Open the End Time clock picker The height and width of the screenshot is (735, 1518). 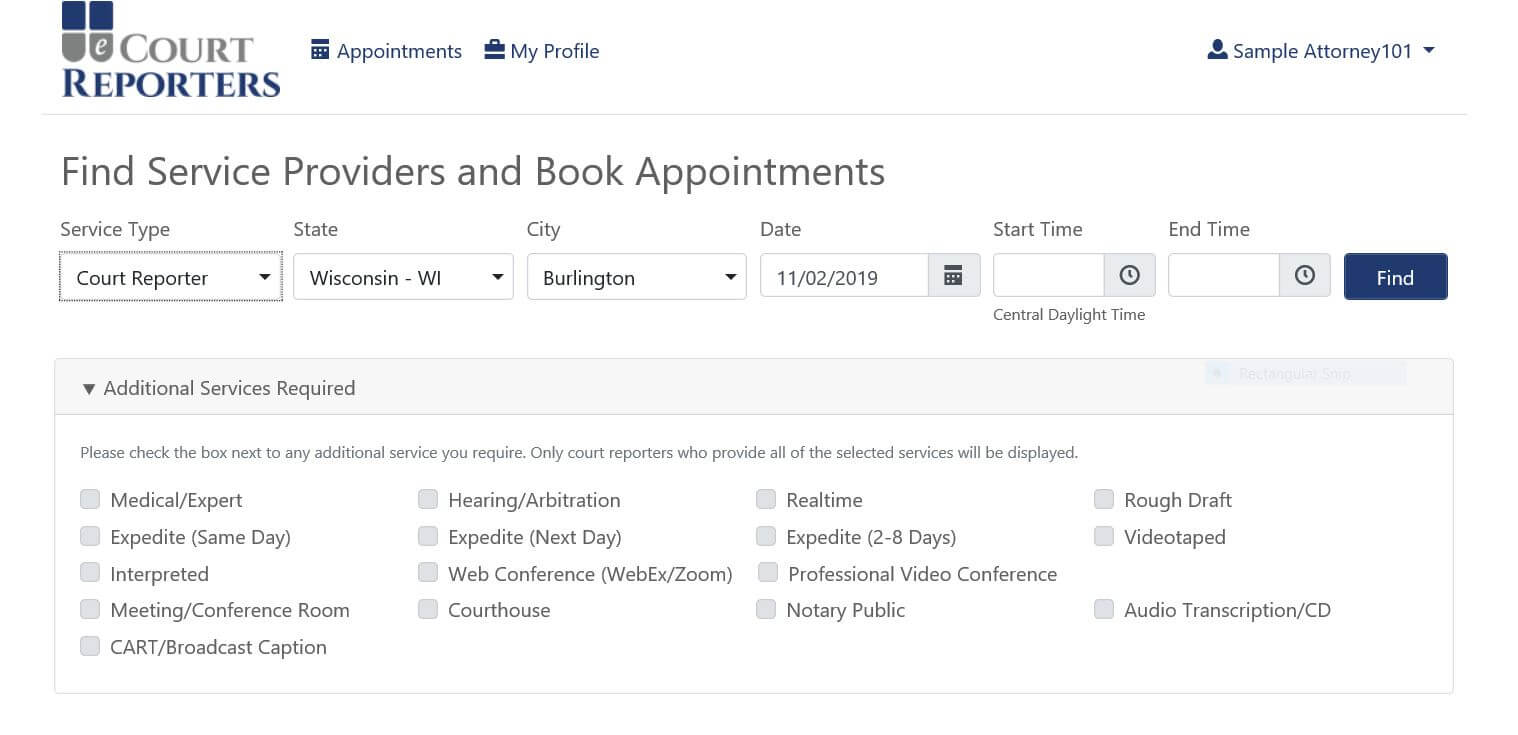coord(1304,276)
